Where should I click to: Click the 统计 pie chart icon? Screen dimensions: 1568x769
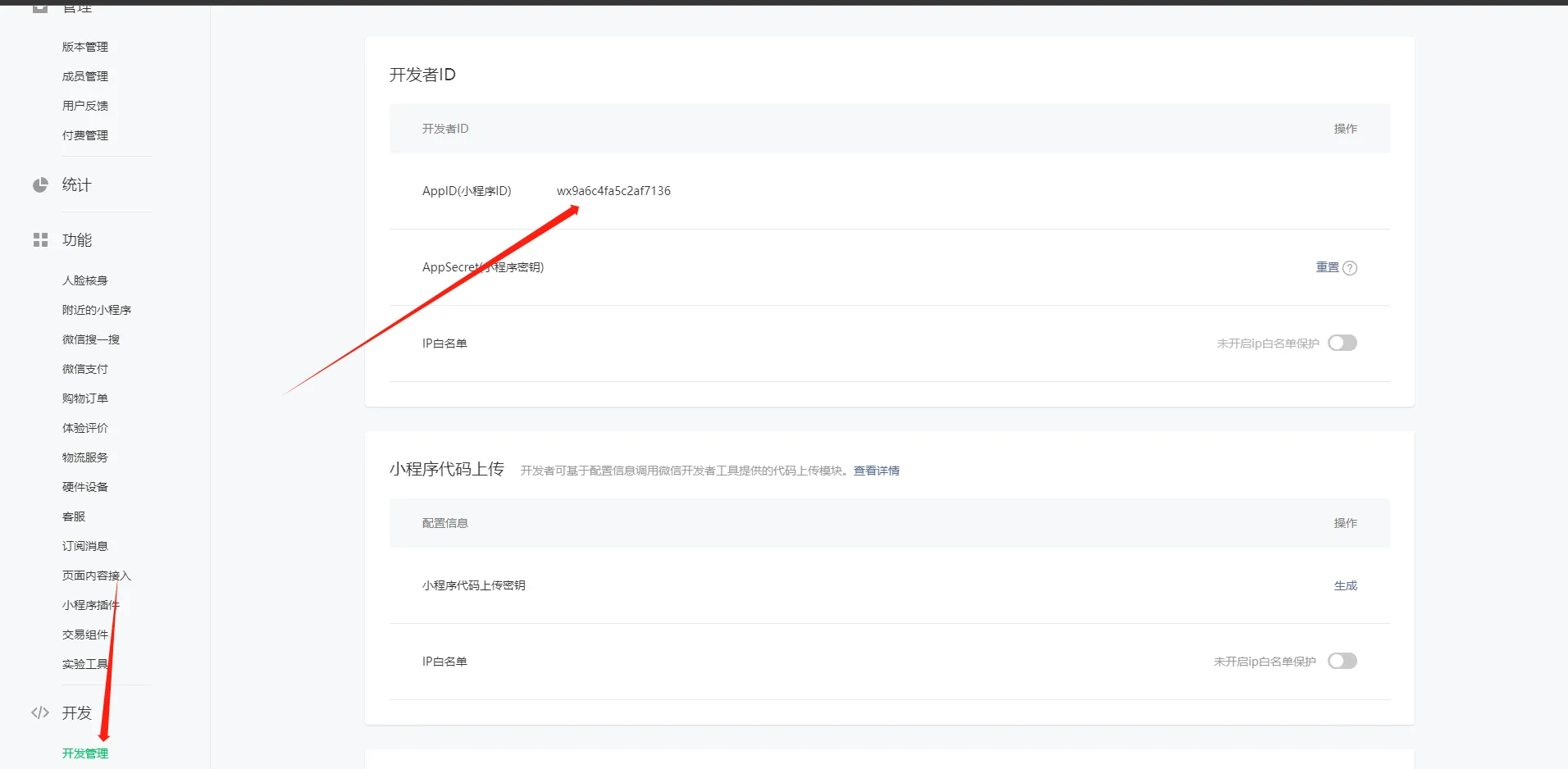(x=39, y=184)
